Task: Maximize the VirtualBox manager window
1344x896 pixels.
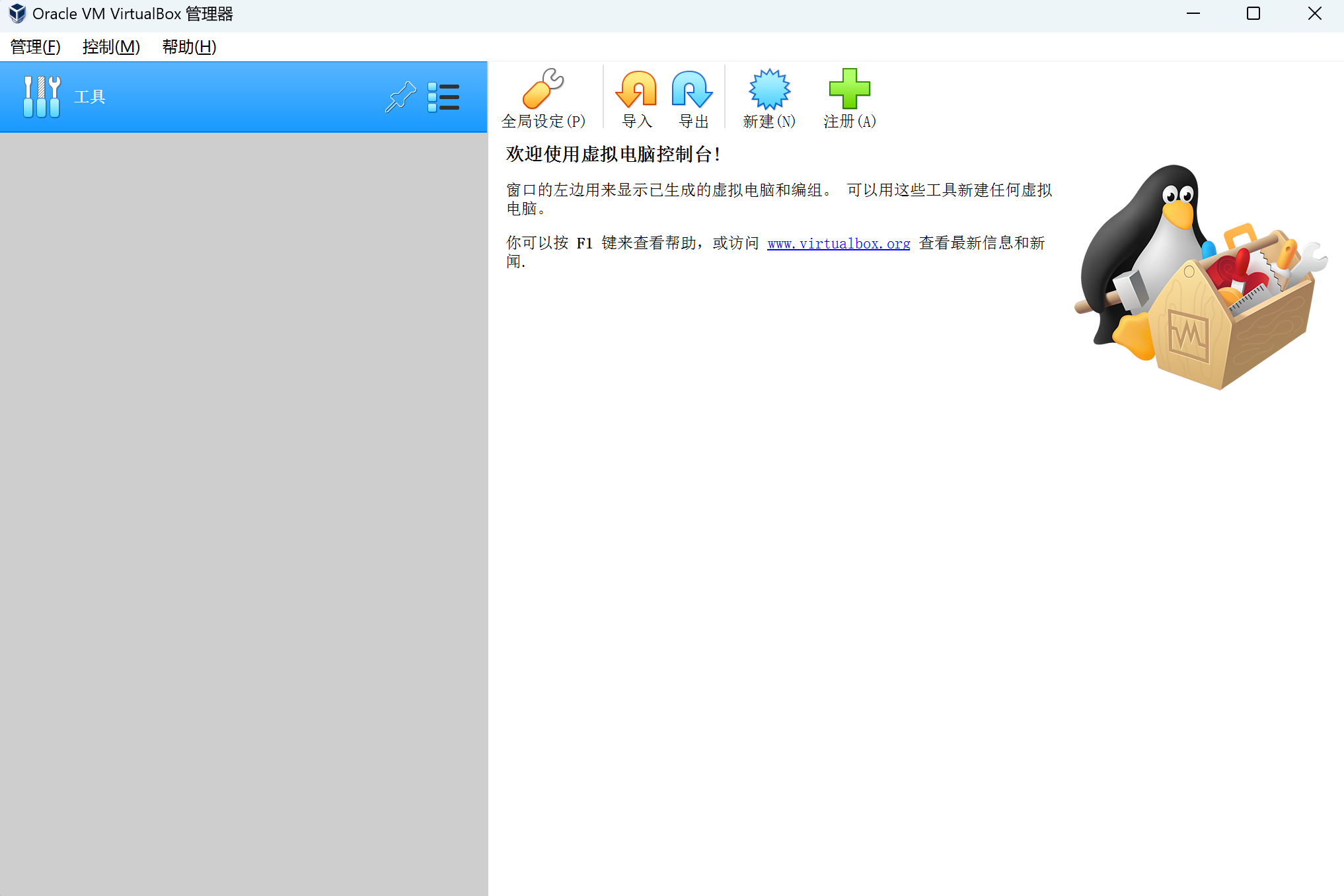Action: tap(1253, 14)
